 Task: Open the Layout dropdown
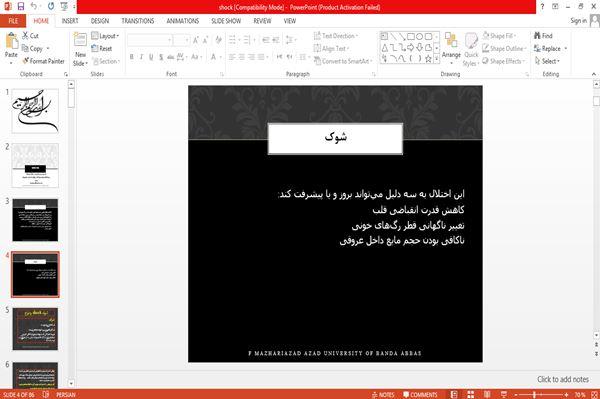[x=106, y=36]
